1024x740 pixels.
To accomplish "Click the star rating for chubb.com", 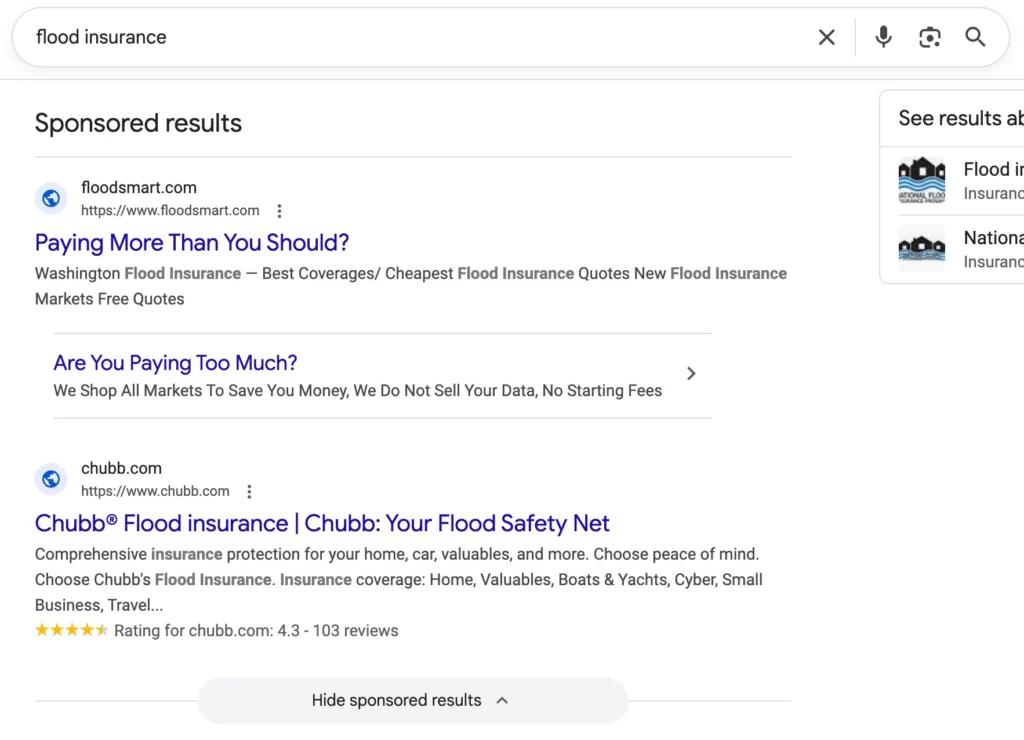I will (71, 630).
